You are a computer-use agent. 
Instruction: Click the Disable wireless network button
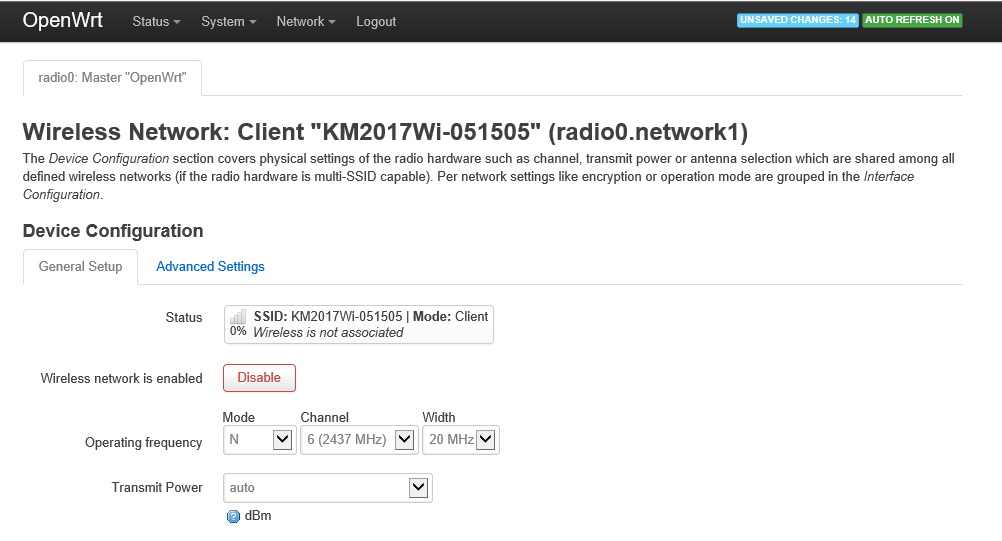[259, 377]
